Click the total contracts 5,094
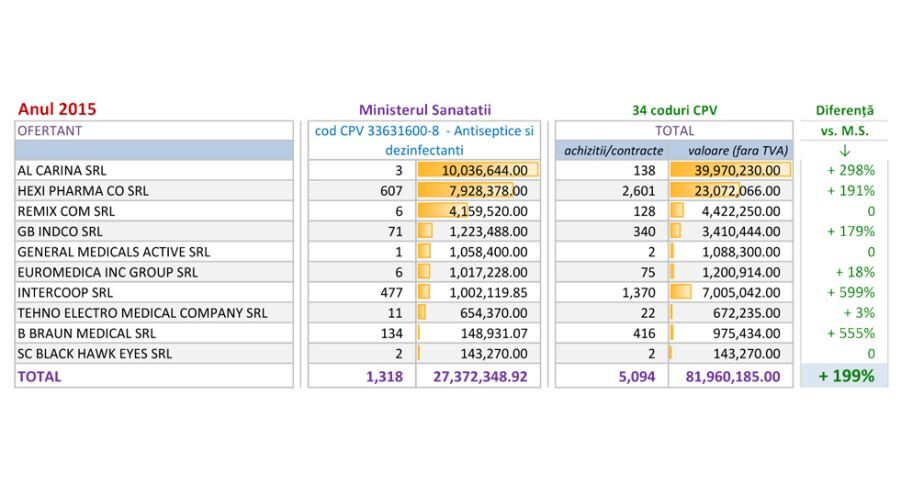 coord(637,376)
